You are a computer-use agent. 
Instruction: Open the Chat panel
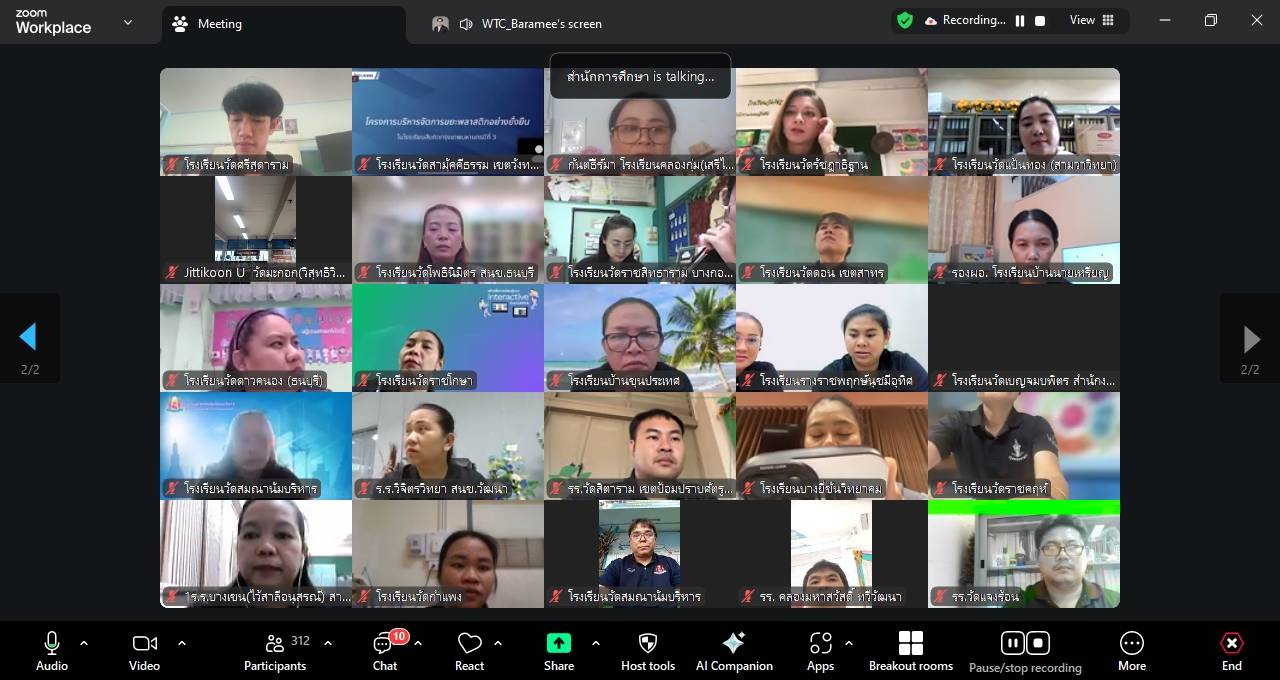tap(385, 651)
